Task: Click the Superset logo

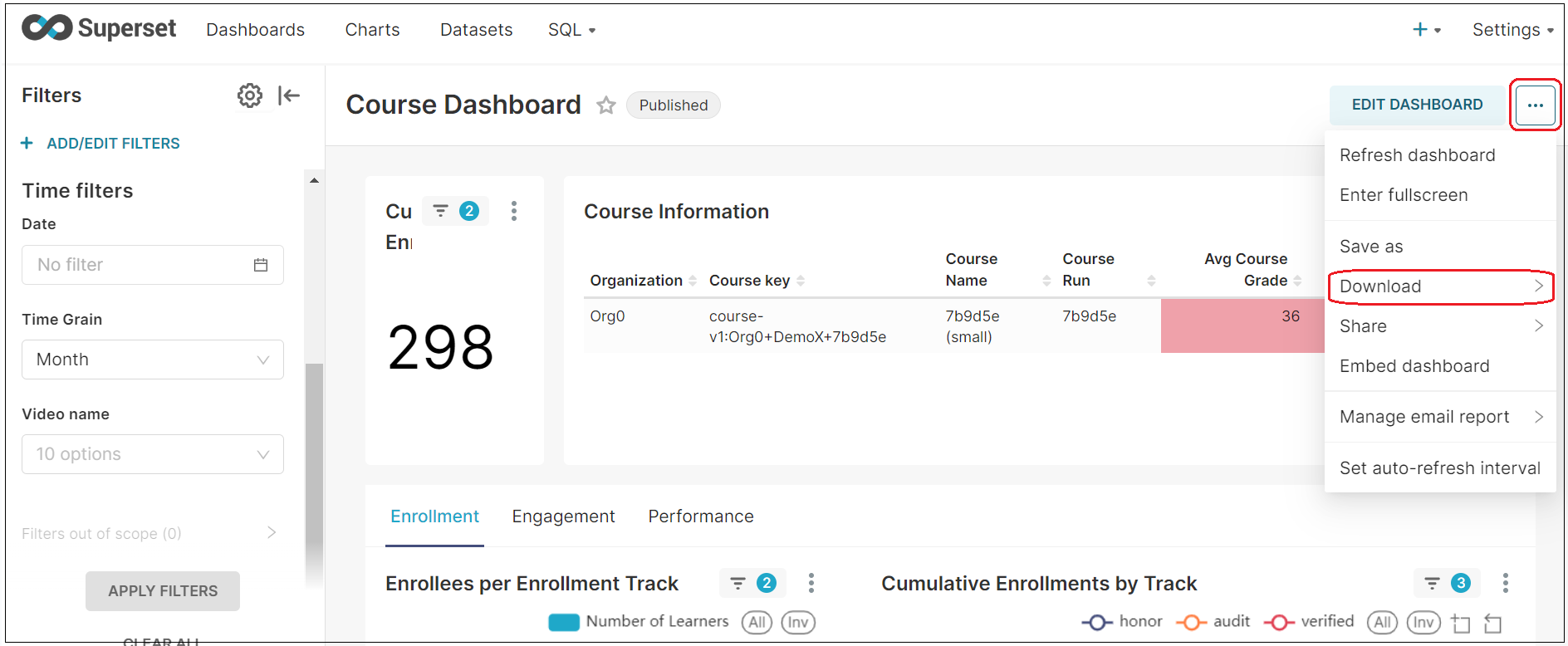Action: pos(99,28)
